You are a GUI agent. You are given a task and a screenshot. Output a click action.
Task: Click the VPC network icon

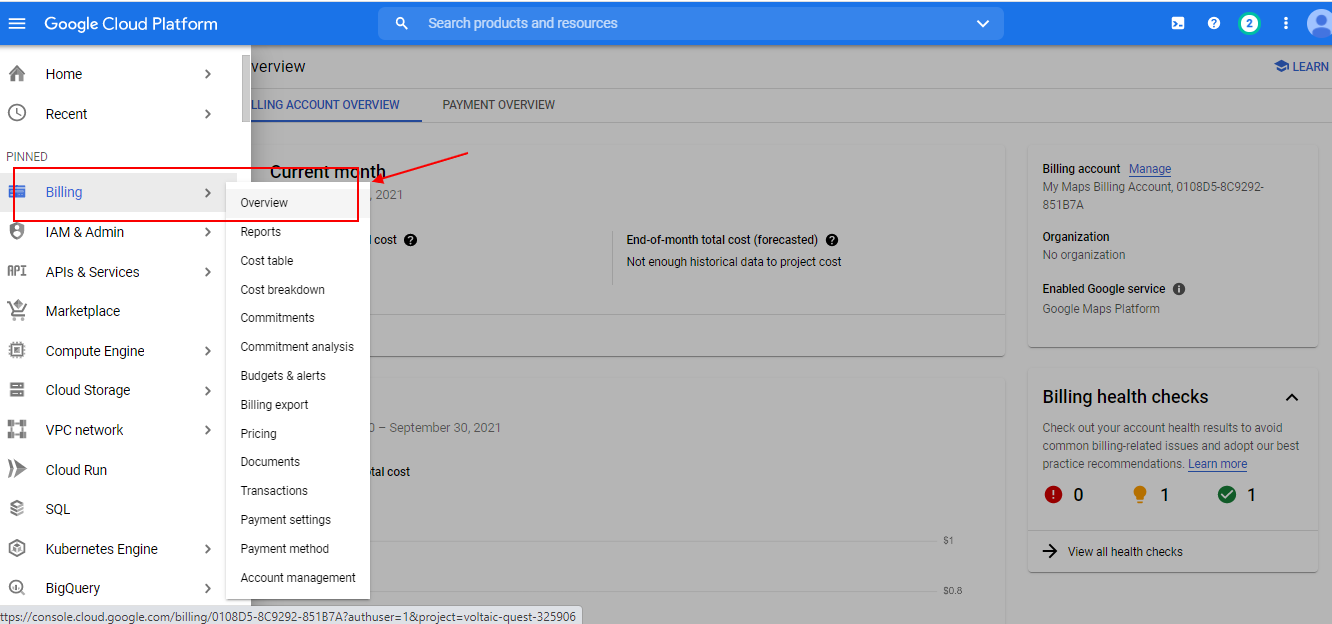point(17,430)
